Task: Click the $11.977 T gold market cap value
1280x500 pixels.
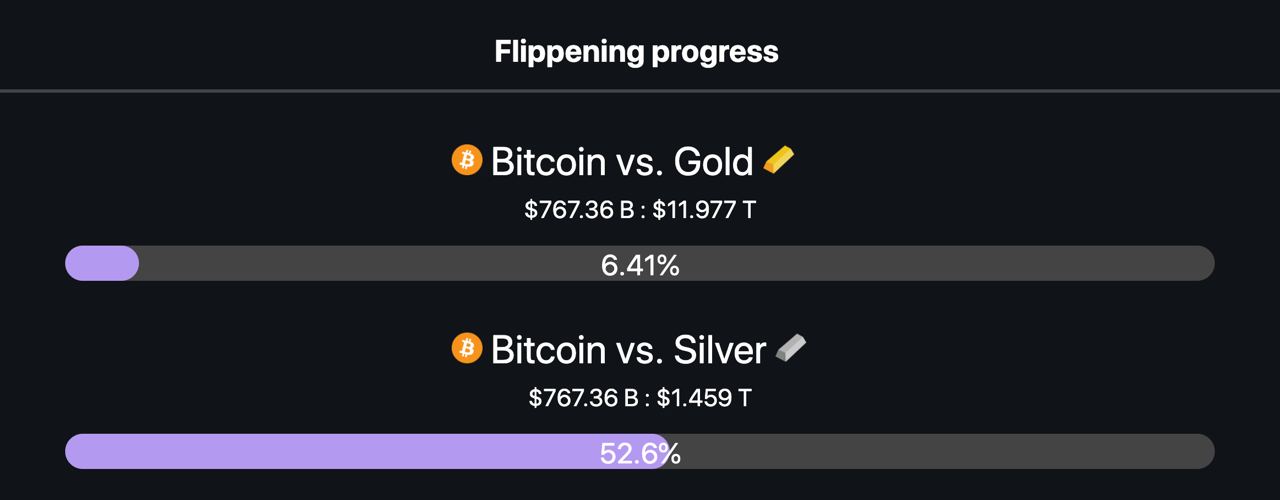Action: 706,210
